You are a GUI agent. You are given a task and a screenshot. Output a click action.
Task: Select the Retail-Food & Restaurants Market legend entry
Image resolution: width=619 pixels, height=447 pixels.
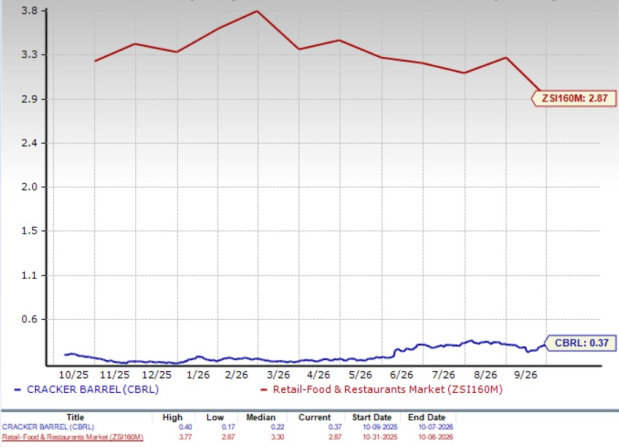coord(388,389)
